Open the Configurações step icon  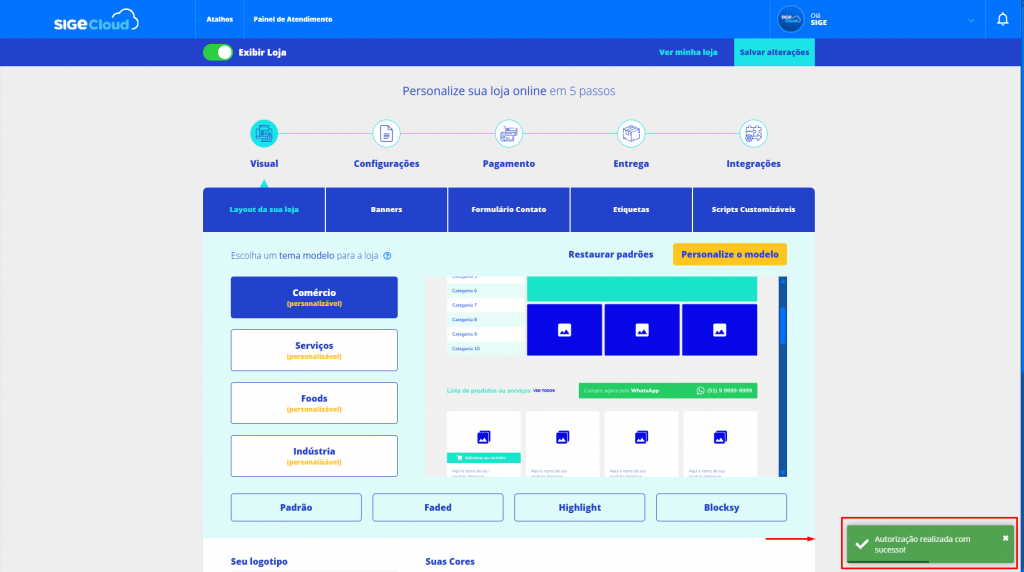click(386, 133)
